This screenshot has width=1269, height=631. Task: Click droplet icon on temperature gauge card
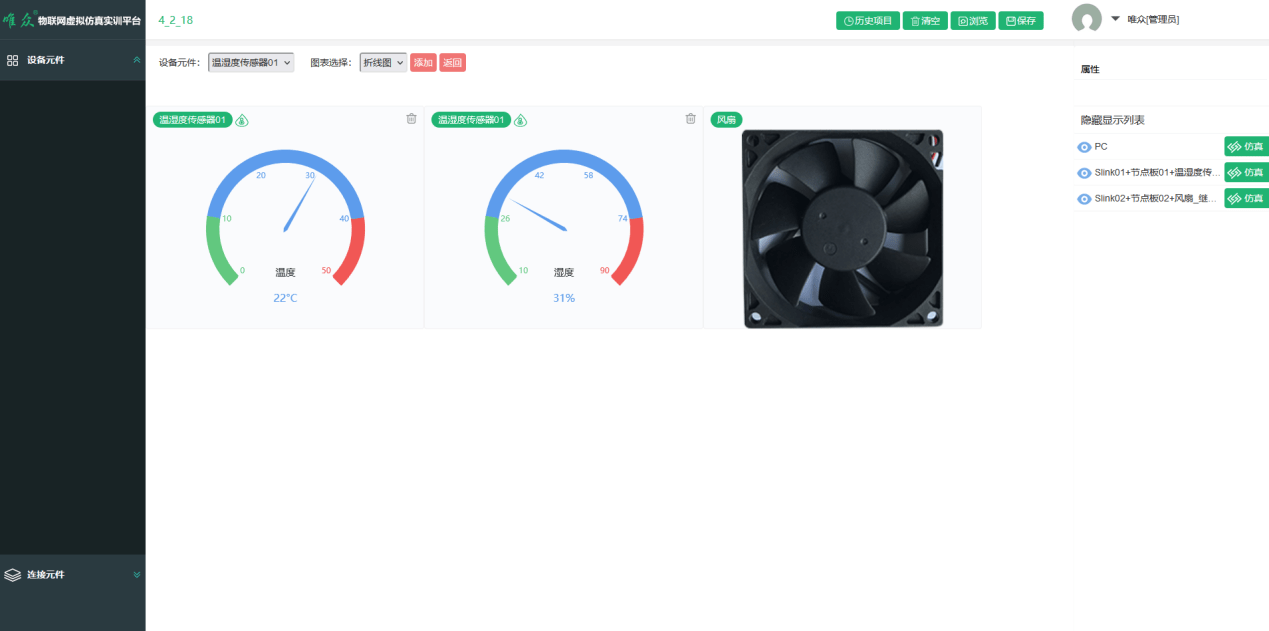tap(242, 120)
